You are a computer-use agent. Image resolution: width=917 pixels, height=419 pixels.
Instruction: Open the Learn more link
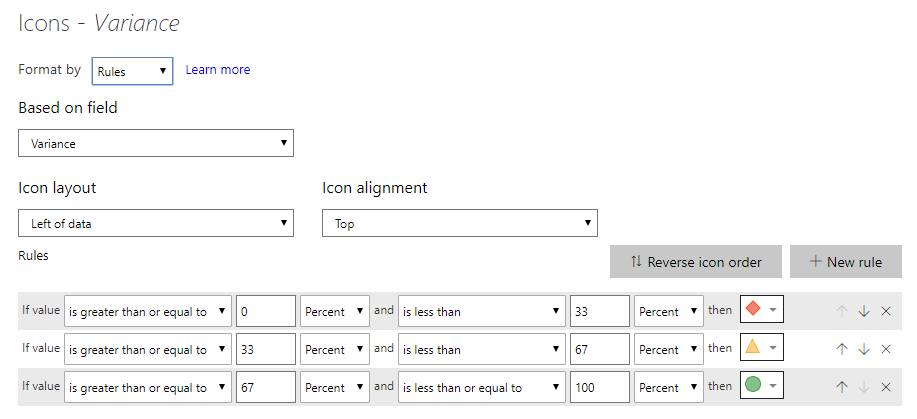click(x=218, y=70)
